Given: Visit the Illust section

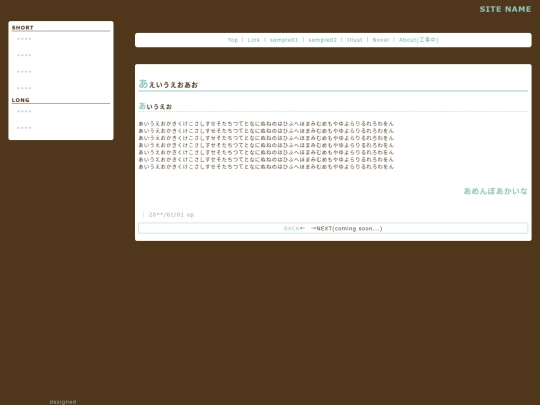Looking at the screenshot, I should tap(354, 40).
